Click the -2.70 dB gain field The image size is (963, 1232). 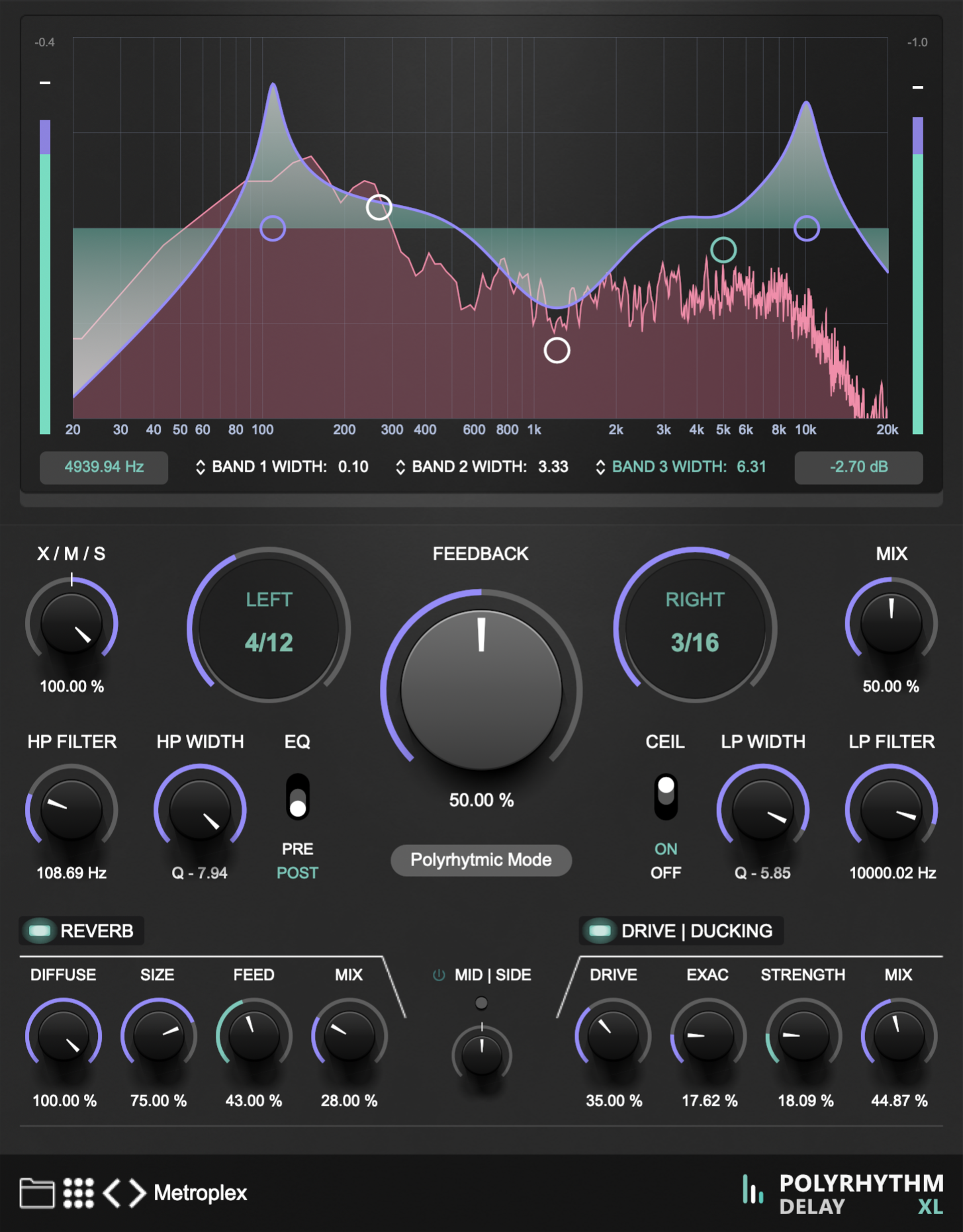pyautogui.click(x=859, y=467)
